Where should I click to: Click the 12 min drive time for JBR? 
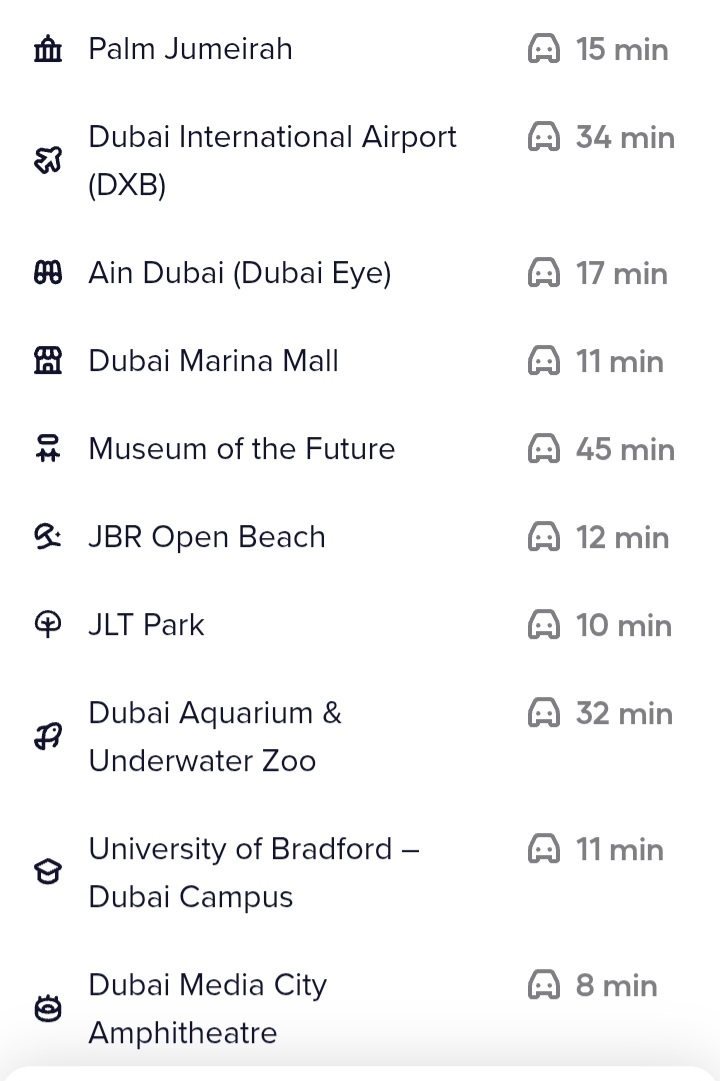(622, 538)
